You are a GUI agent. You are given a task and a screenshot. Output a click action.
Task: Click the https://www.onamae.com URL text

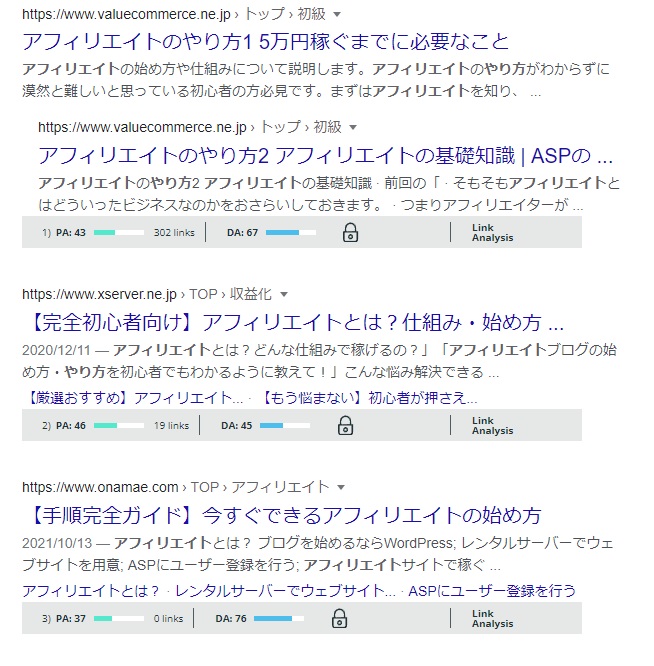[x=100, y=487]
